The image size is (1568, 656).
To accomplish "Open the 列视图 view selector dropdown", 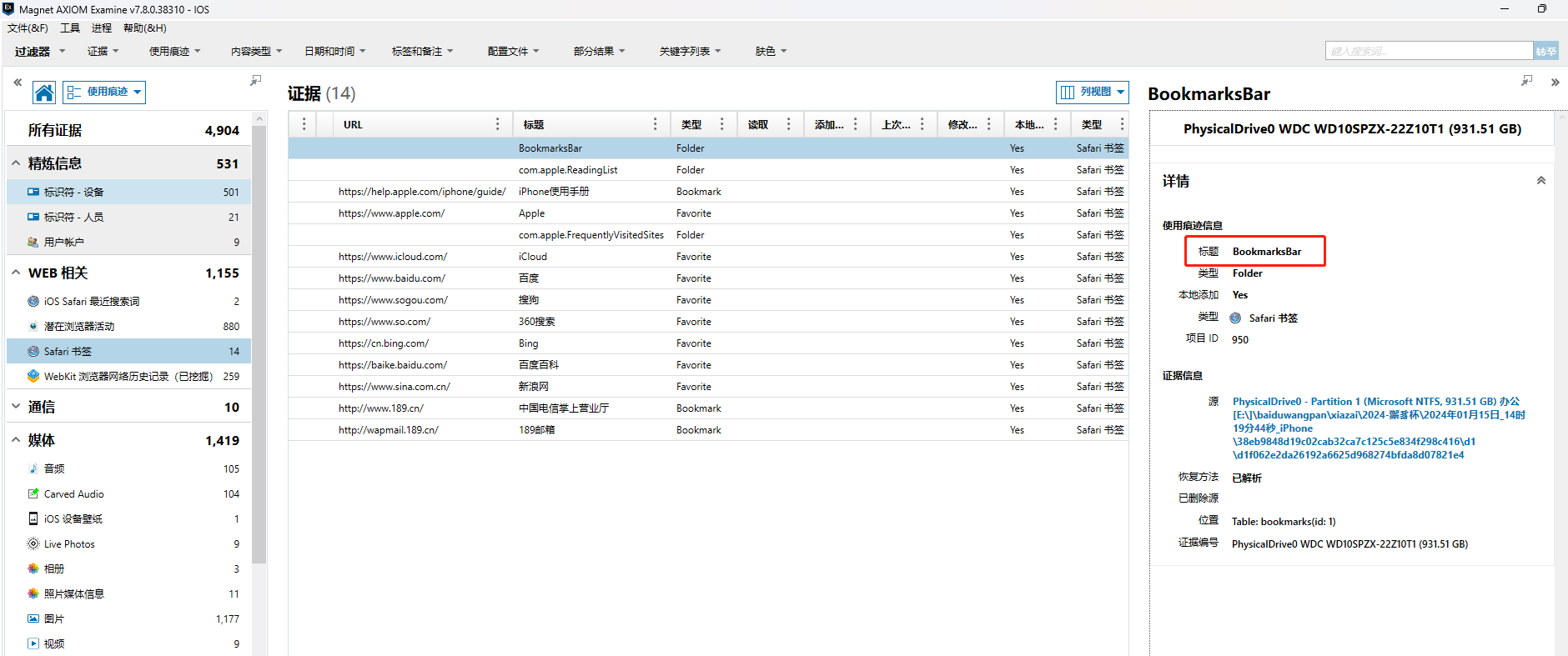I will (1092, 92).
